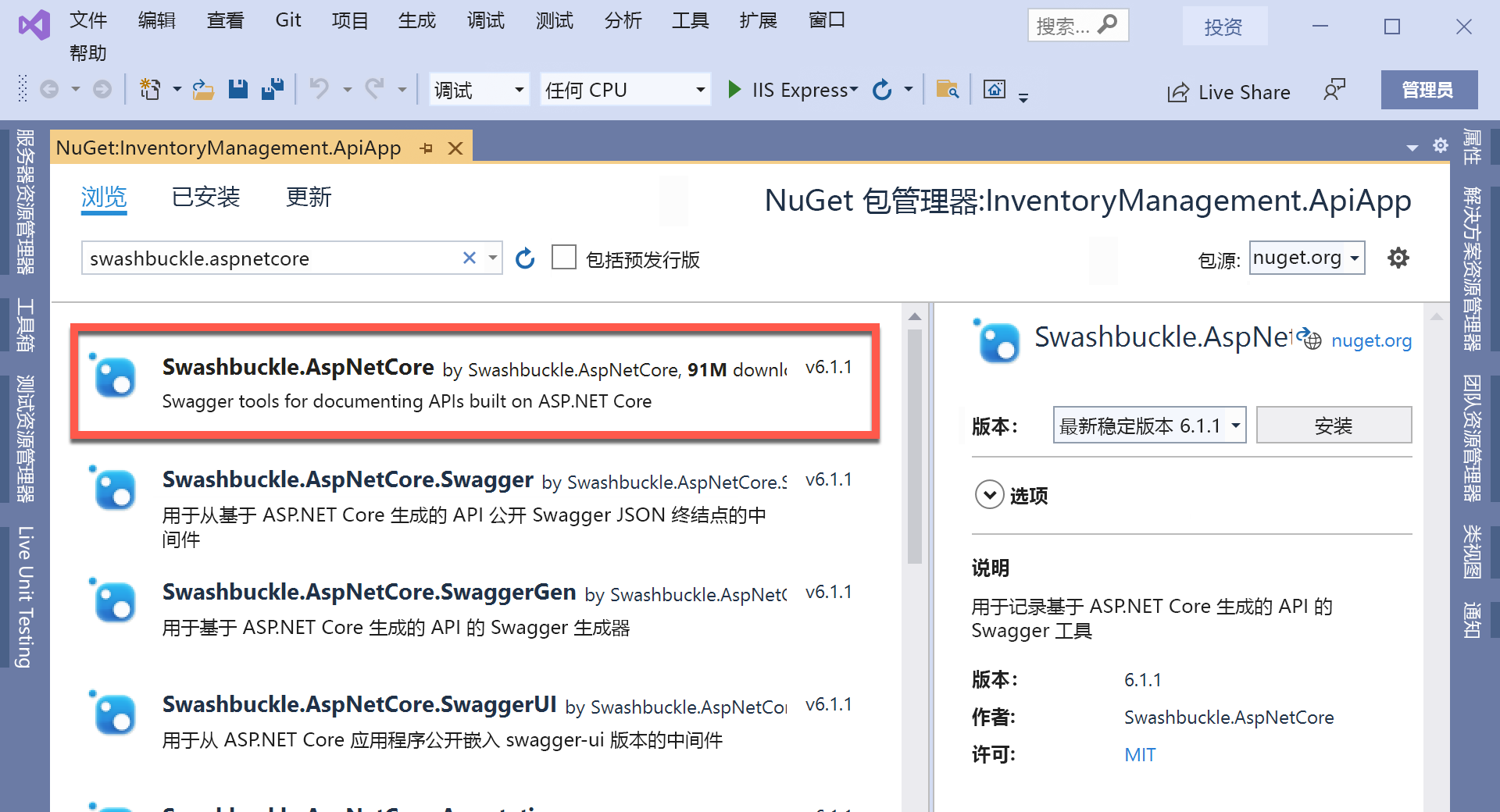Click the tab well gear icon
This screenshot has height=812, width=1500.
(x=1441, y=146)
